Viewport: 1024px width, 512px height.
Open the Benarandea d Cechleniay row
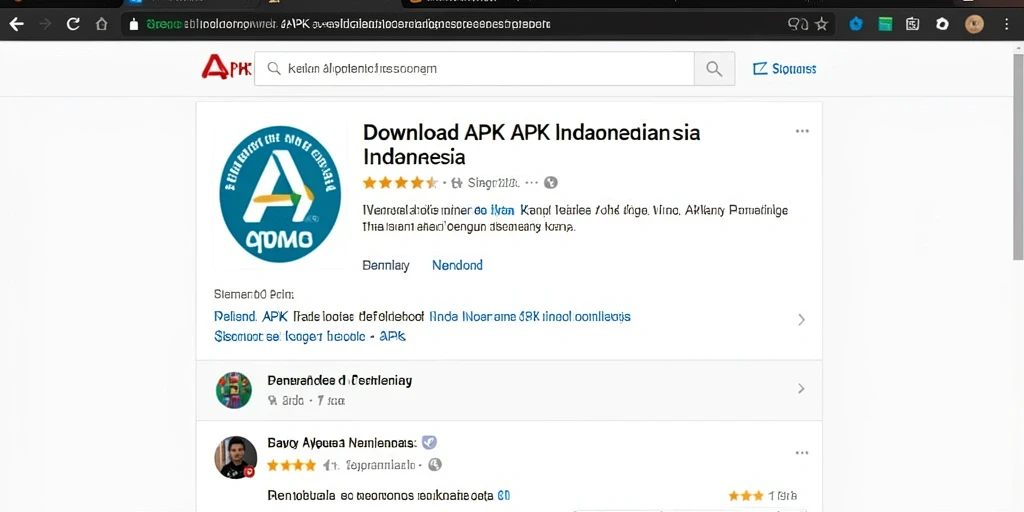click(509, 390)
